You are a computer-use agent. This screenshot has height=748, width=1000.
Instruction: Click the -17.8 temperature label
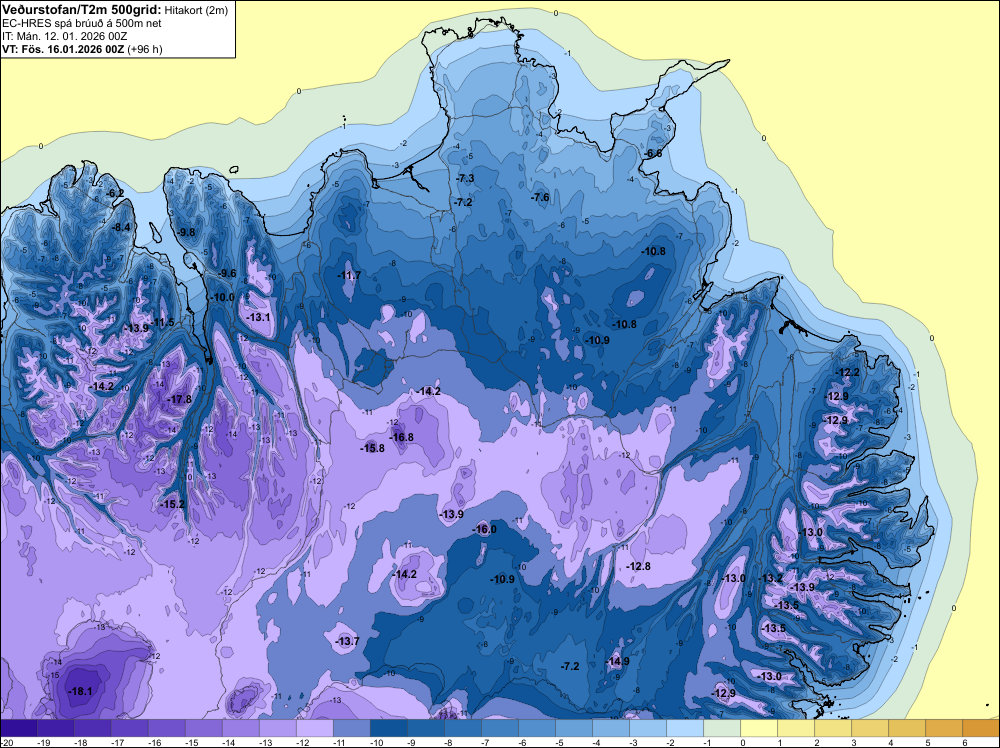[179, 400]
